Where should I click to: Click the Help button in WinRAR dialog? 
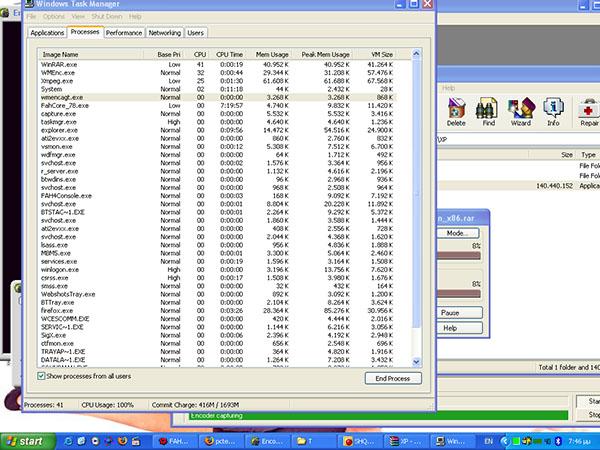point(459,328)
